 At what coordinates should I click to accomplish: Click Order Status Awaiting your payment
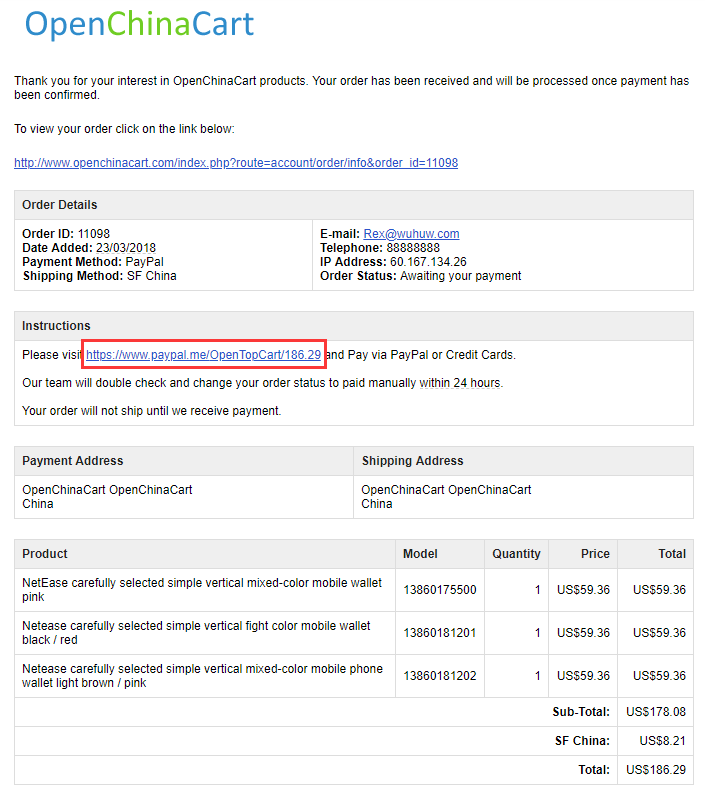420,276
